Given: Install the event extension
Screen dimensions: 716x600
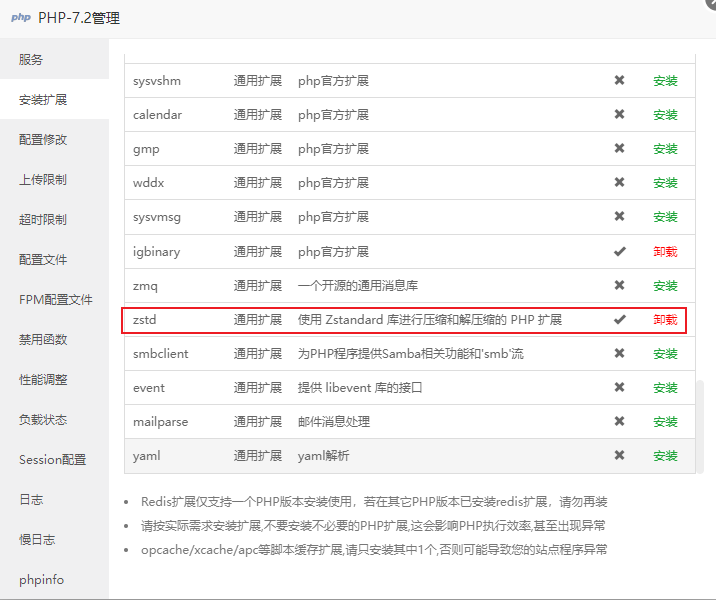Looking at the screenshot, I should click(665, 388).
